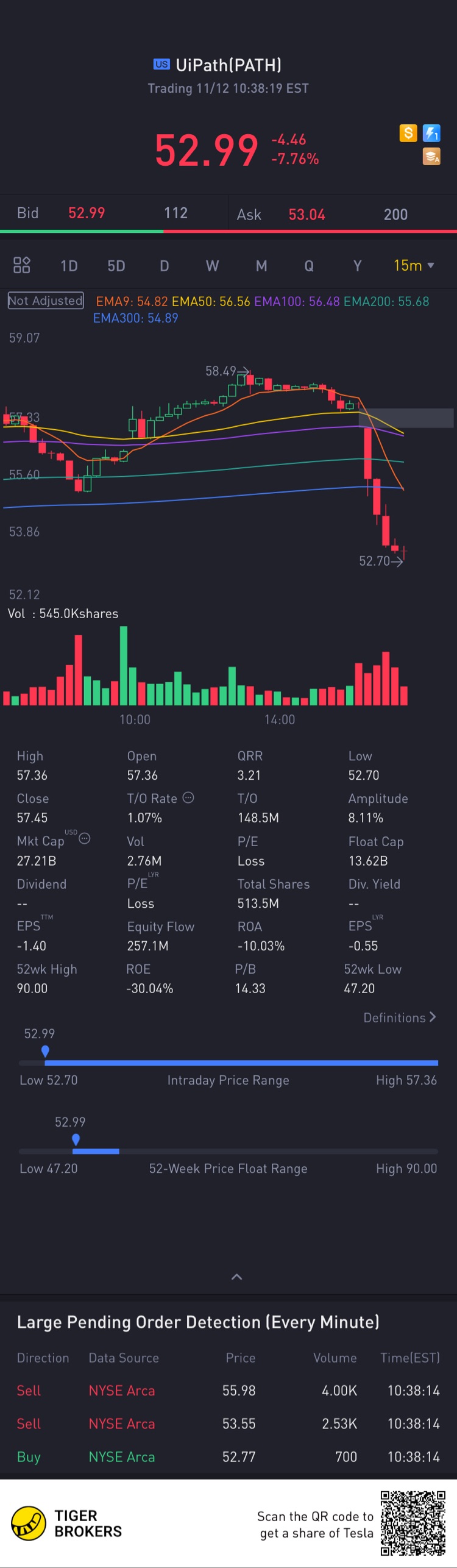Switch to daily D chart
Viewport: 457px width, 1568px height.
point(165,266)
